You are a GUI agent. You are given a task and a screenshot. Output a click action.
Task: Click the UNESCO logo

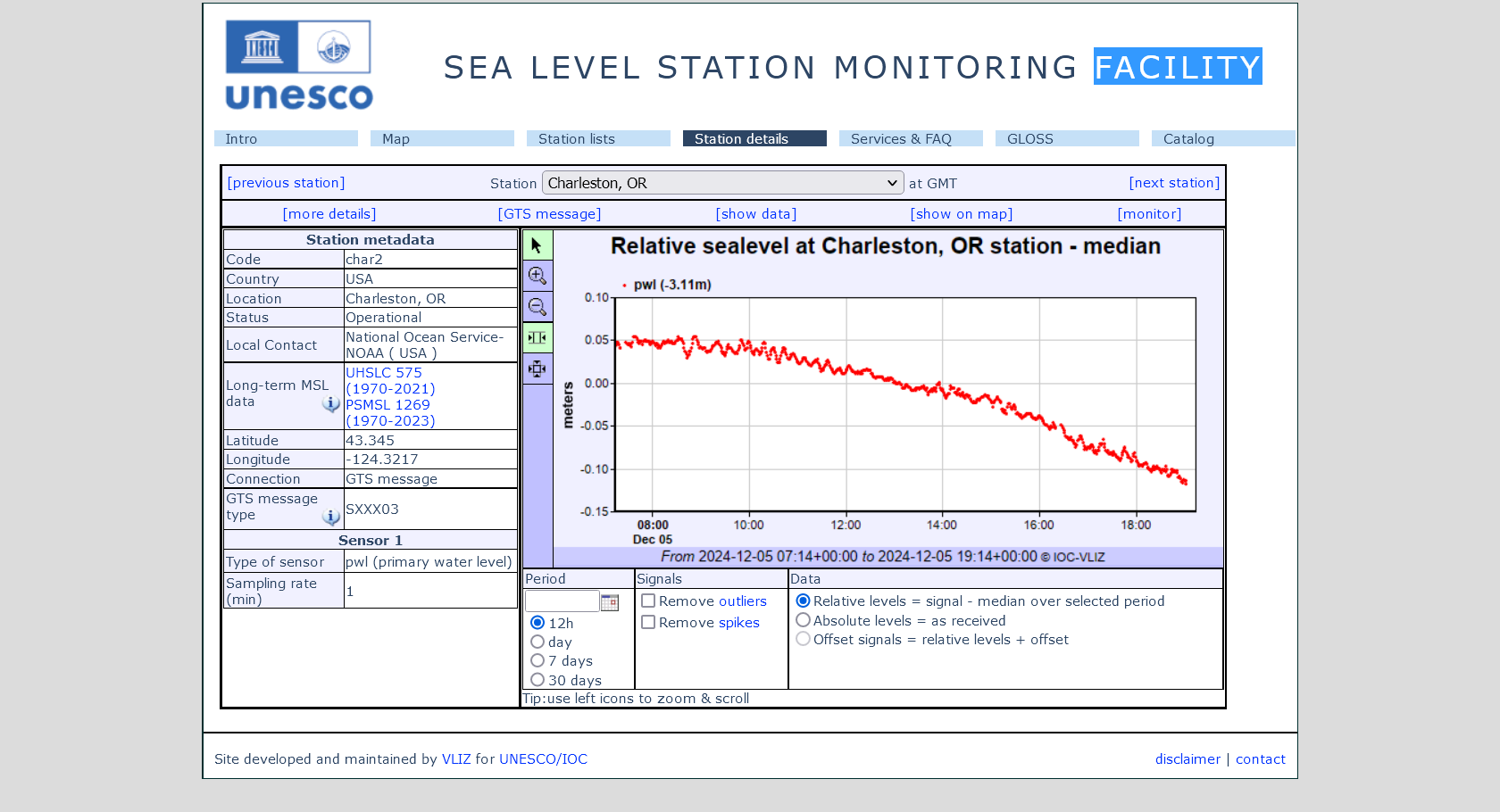coord(298,65)
